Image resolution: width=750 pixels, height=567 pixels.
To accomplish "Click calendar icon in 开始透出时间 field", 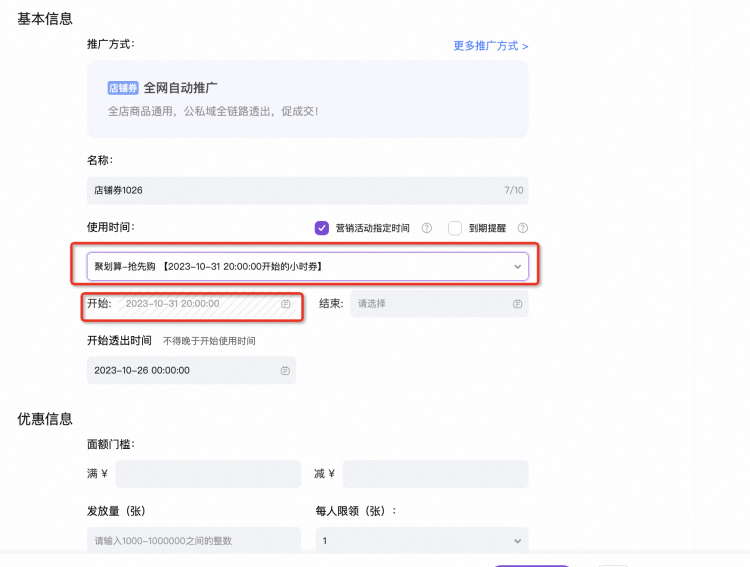I will [285, 370].
